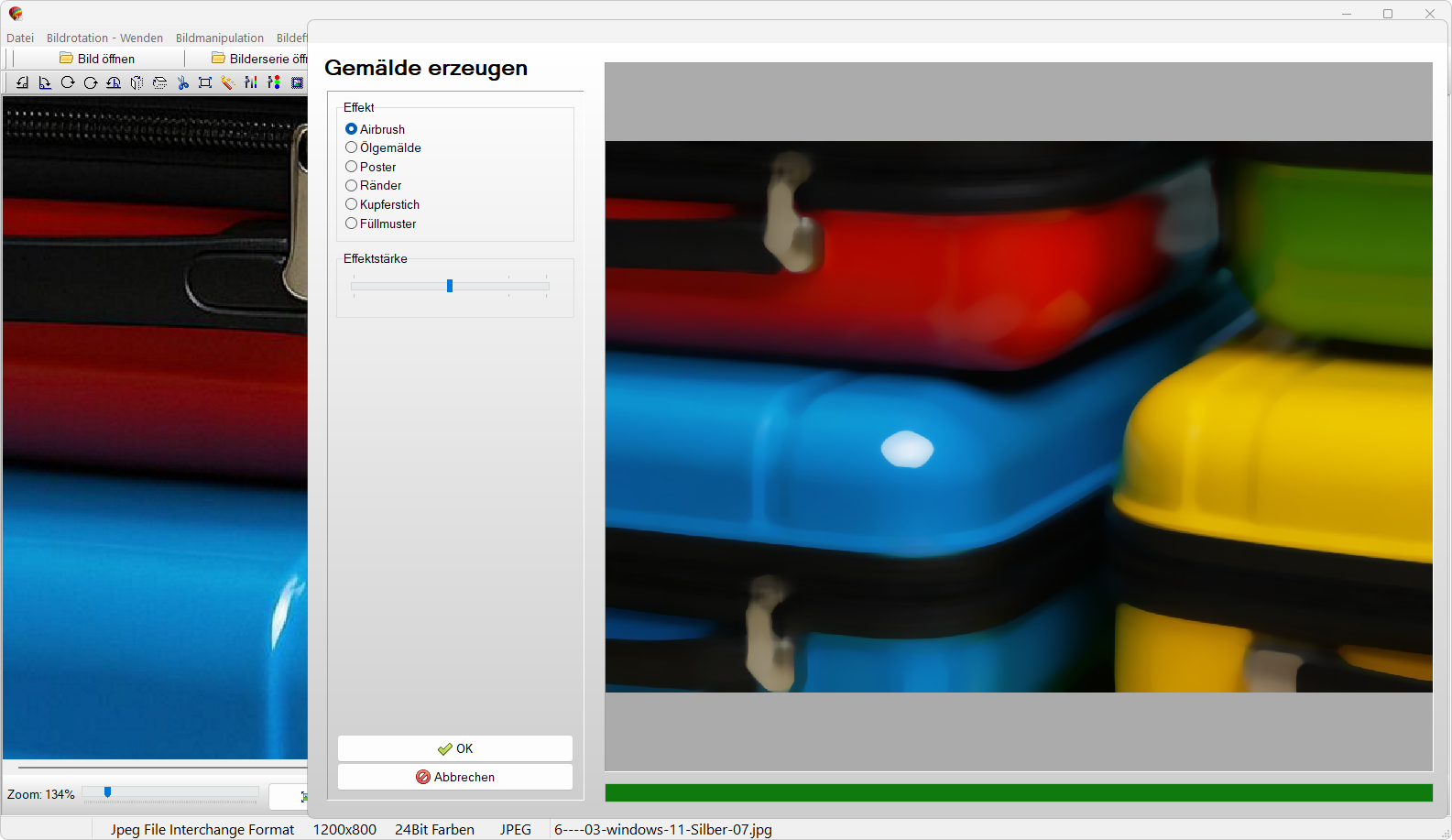Open the Datei menu
The width and height of the screenshot is (1452, 840).
point(20,38)
